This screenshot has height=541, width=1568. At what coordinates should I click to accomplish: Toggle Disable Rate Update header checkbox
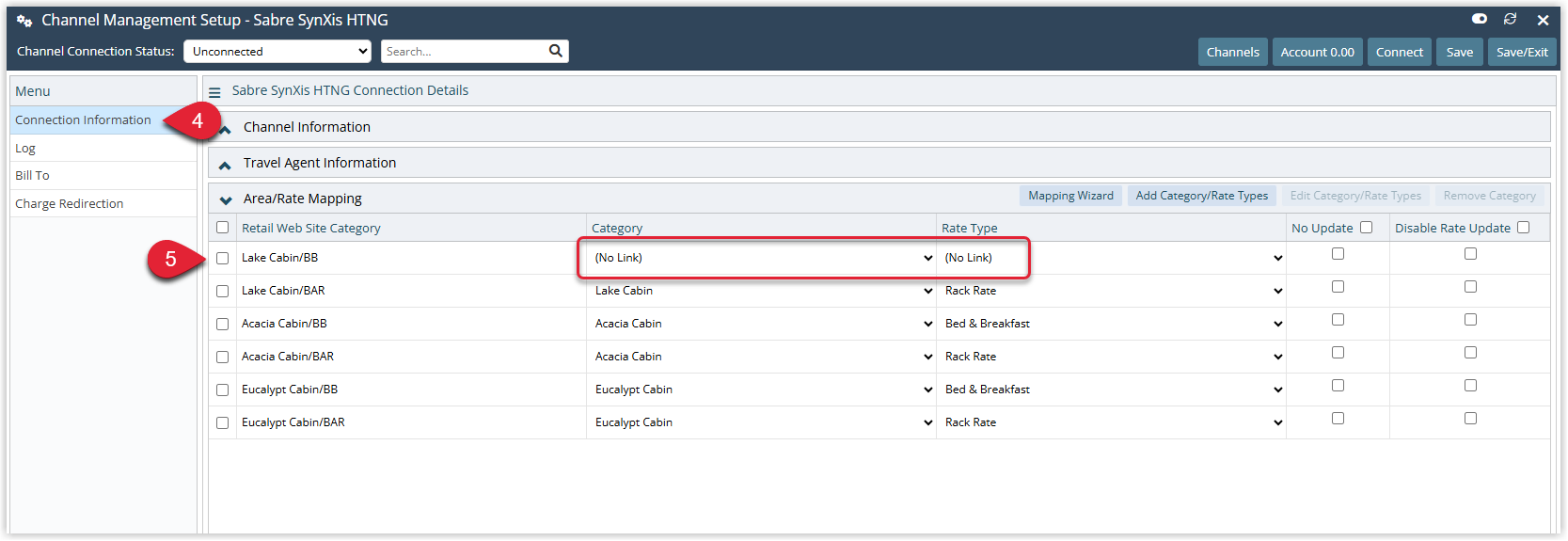click(1523, 228)
